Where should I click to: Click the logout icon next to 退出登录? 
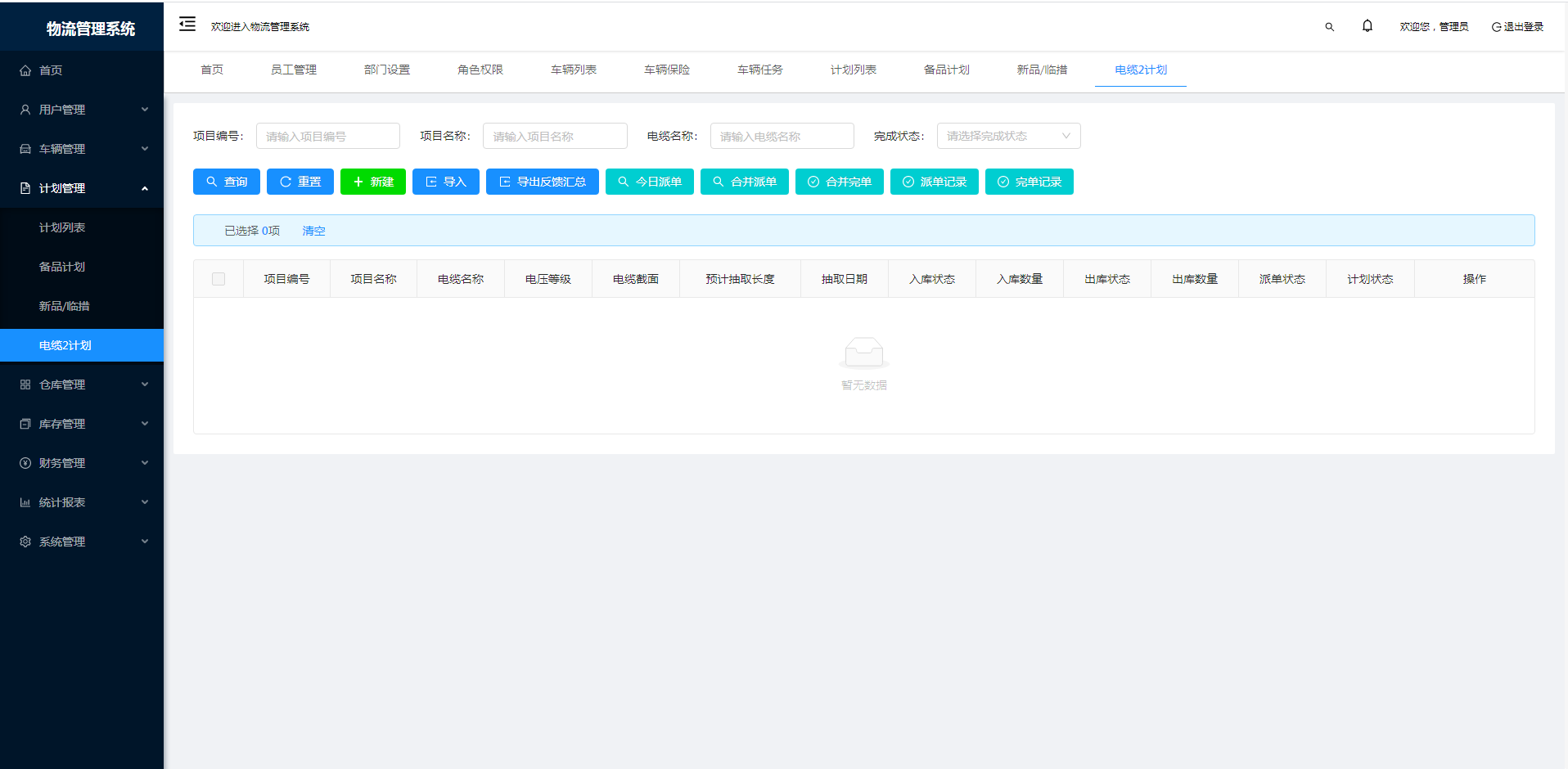coord(1496,27)
